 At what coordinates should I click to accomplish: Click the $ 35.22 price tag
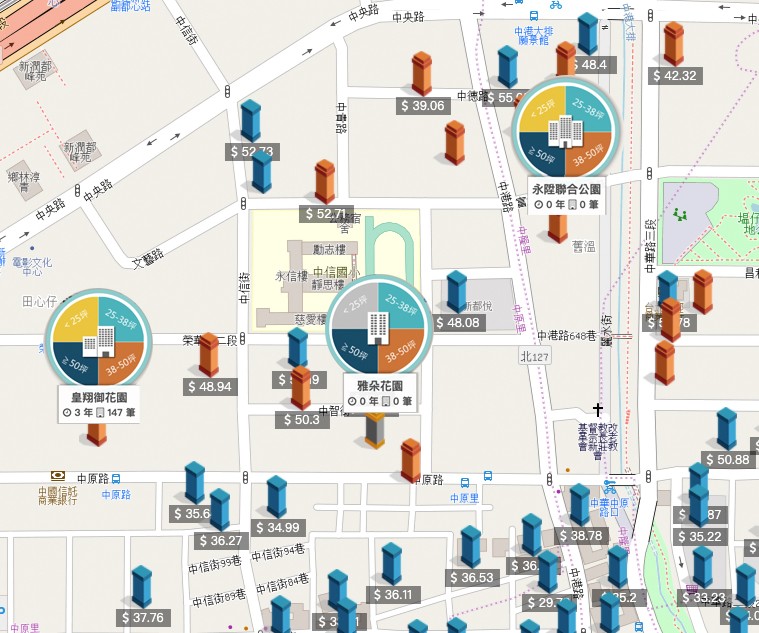(700, 537)
